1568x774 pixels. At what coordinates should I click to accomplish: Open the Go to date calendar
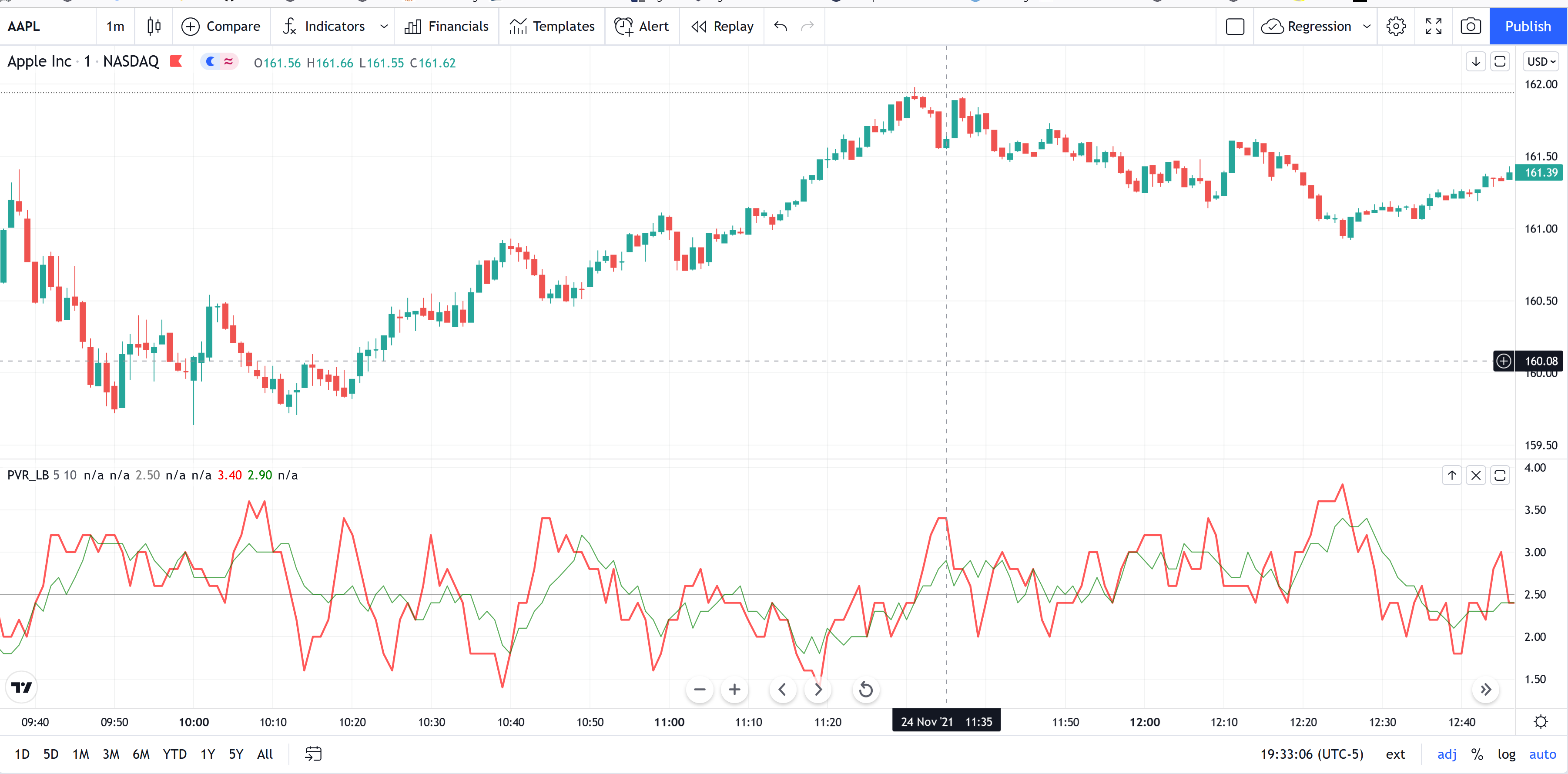click(x=313, y=754)
